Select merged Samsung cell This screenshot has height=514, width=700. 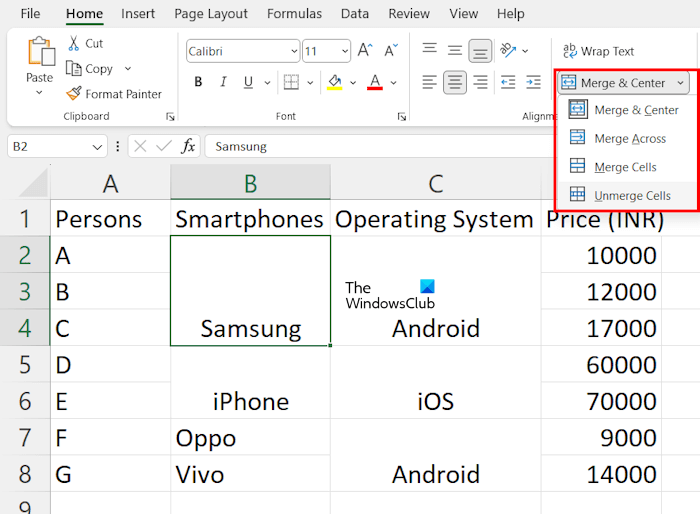point(250,291)
